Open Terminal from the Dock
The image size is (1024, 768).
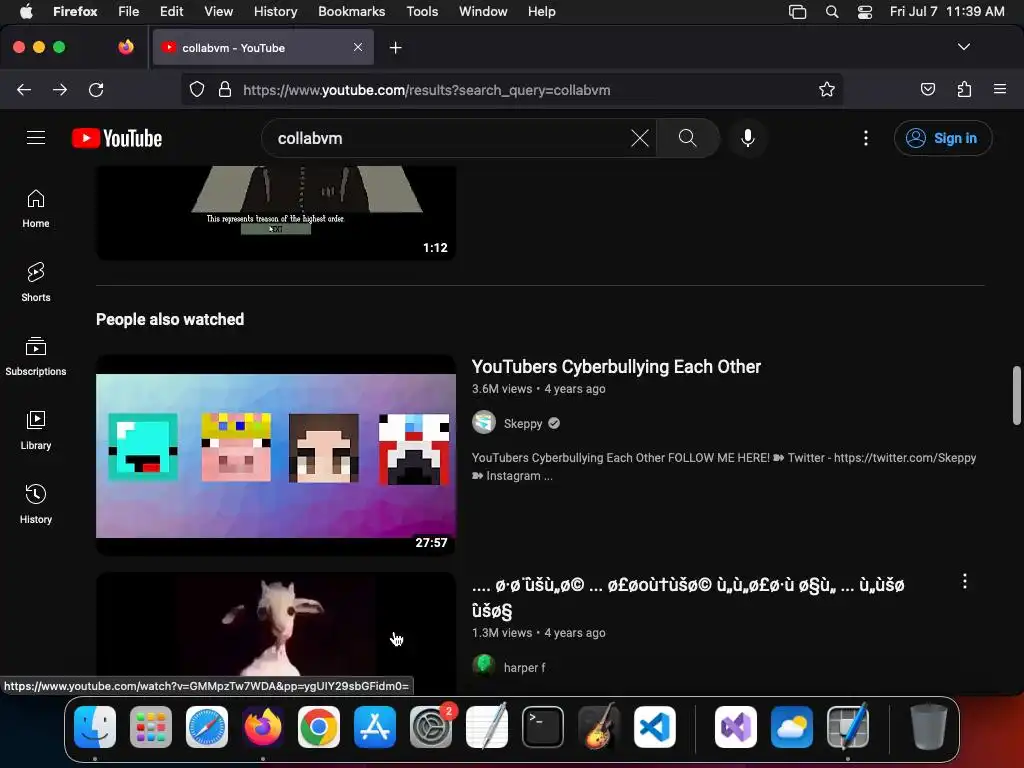(x=543, y=727)
